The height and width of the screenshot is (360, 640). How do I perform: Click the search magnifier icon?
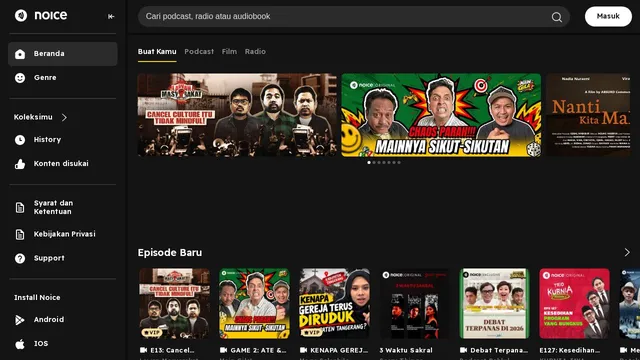tap(556, 17)
